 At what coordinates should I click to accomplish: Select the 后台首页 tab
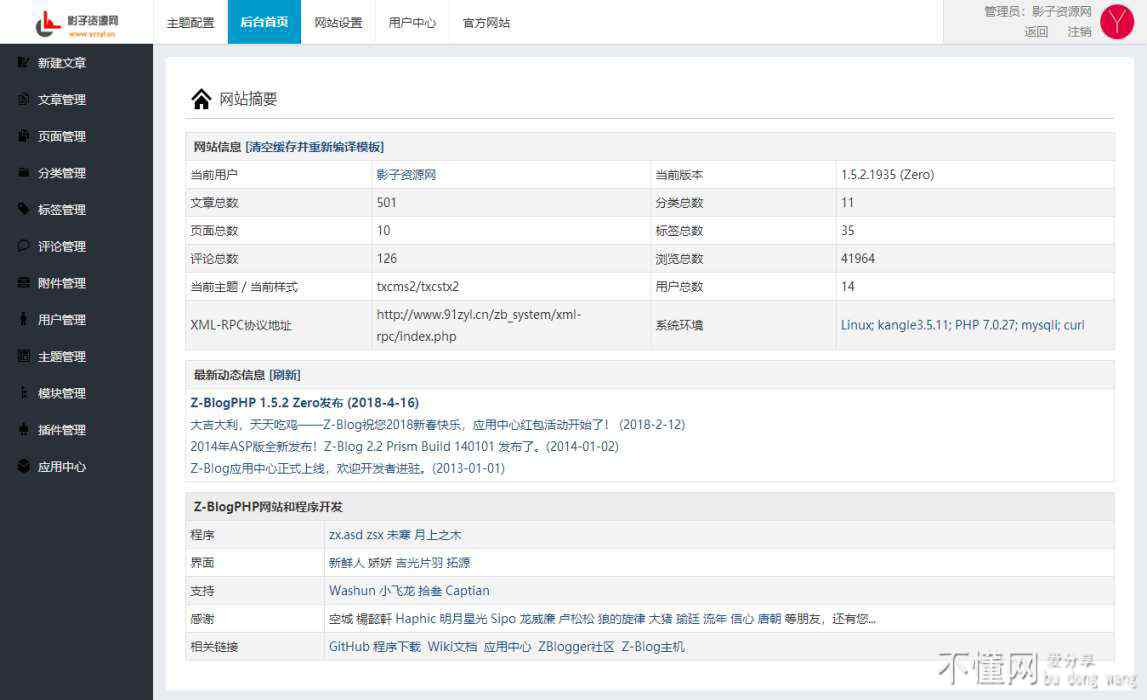tap(264, 22)
